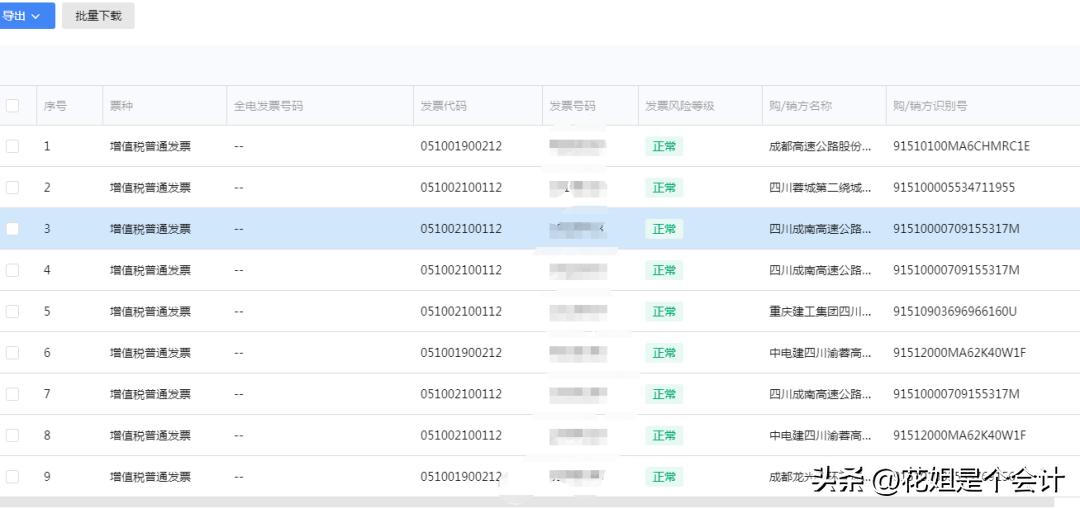The width and height of the screenshot is (1080, 509).
Task: Click the 正常 status badge in row 6
Action: tap(664, 353)
